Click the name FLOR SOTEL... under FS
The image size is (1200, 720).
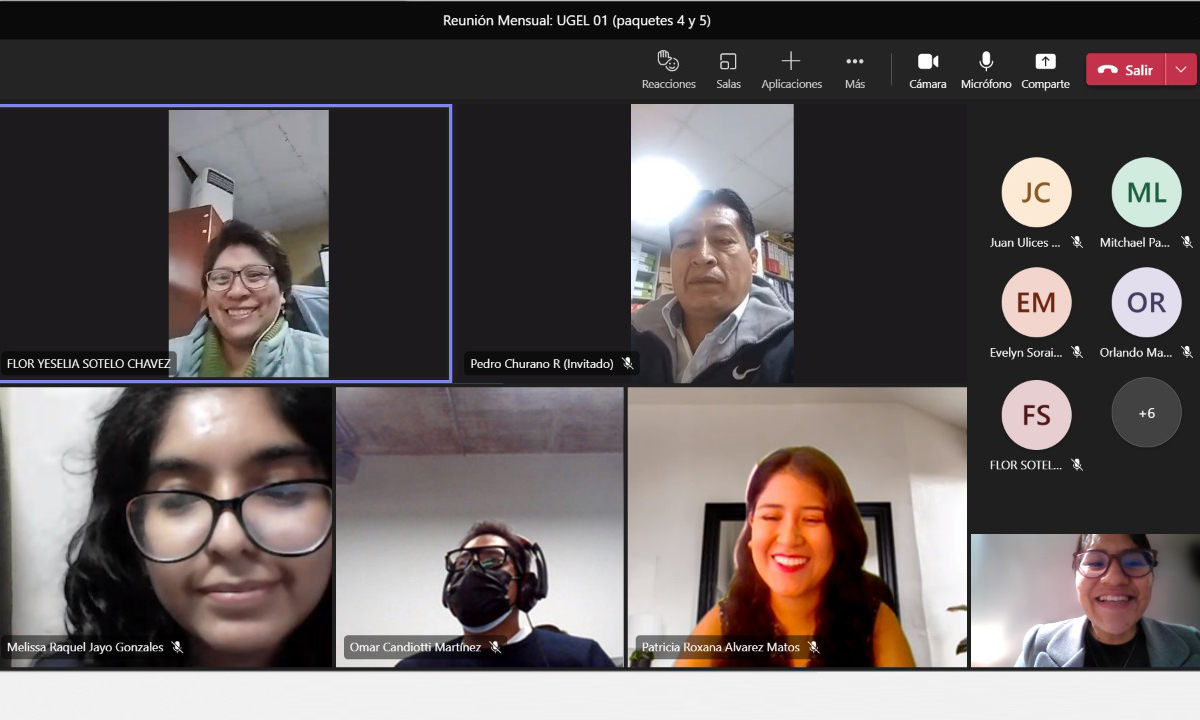pos(1026,464)
